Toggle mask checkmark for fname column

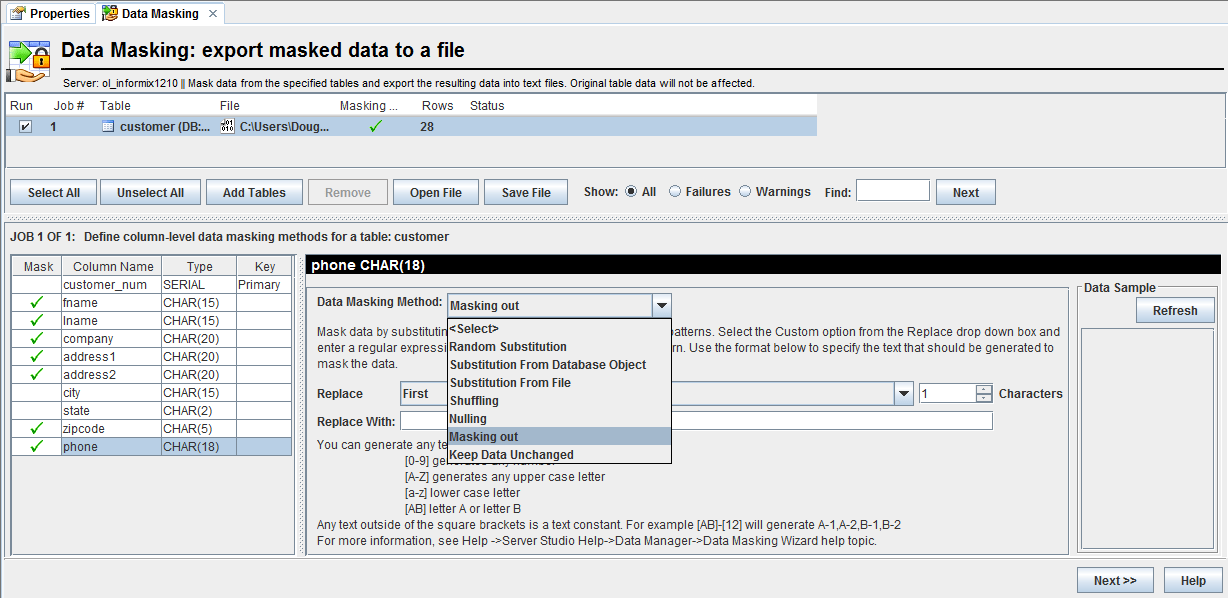coord(37,303)
